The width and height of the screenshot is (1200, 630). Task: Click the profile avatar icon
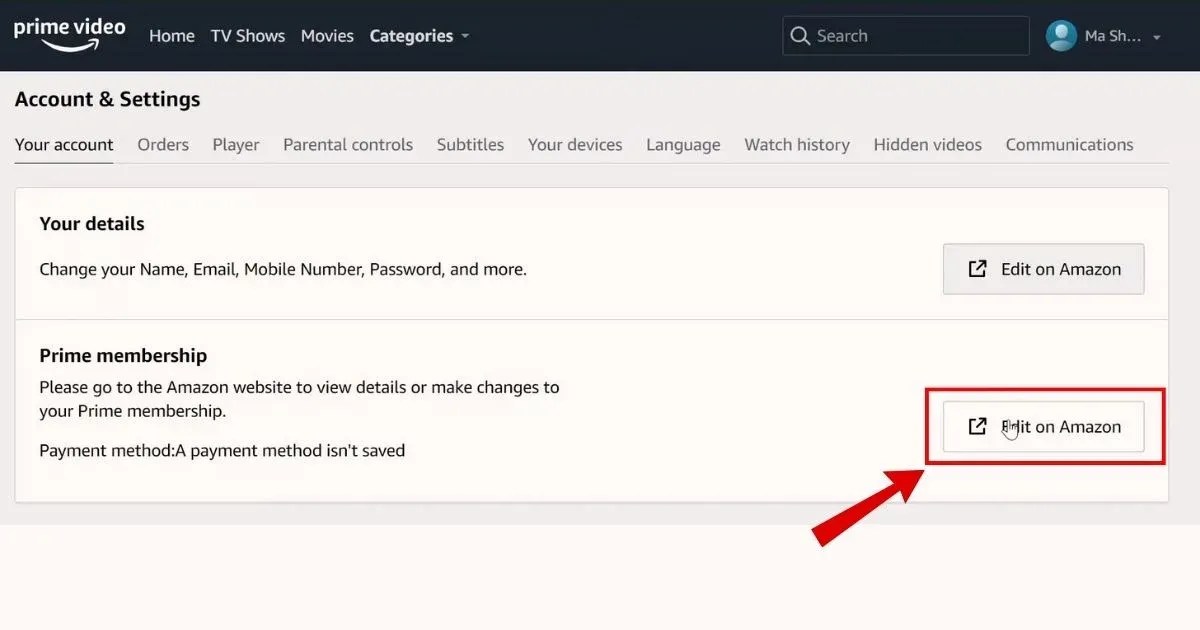point(1060,35)
